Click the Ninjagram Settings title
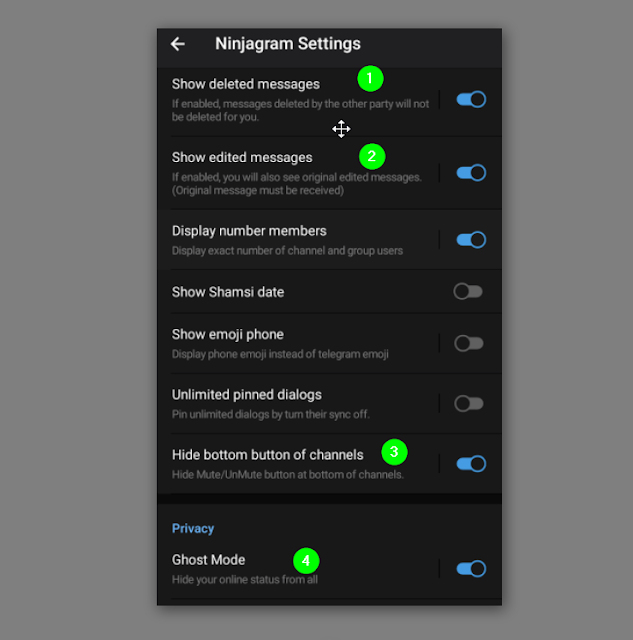This screenshot has height=640, width=633. pos(288,44)
